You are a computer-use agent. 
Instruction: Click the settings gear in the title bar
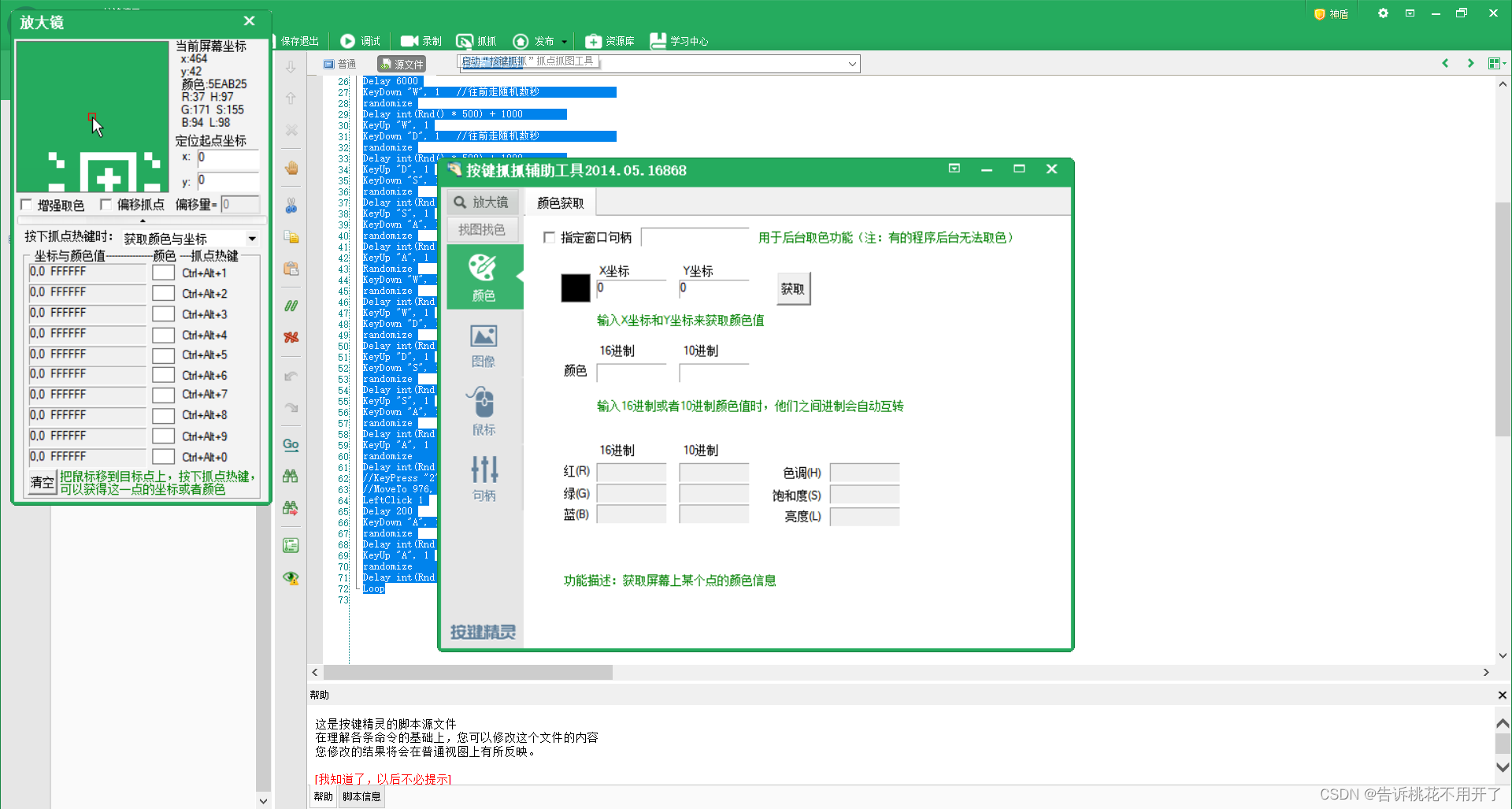click(x=1383, y=13)
